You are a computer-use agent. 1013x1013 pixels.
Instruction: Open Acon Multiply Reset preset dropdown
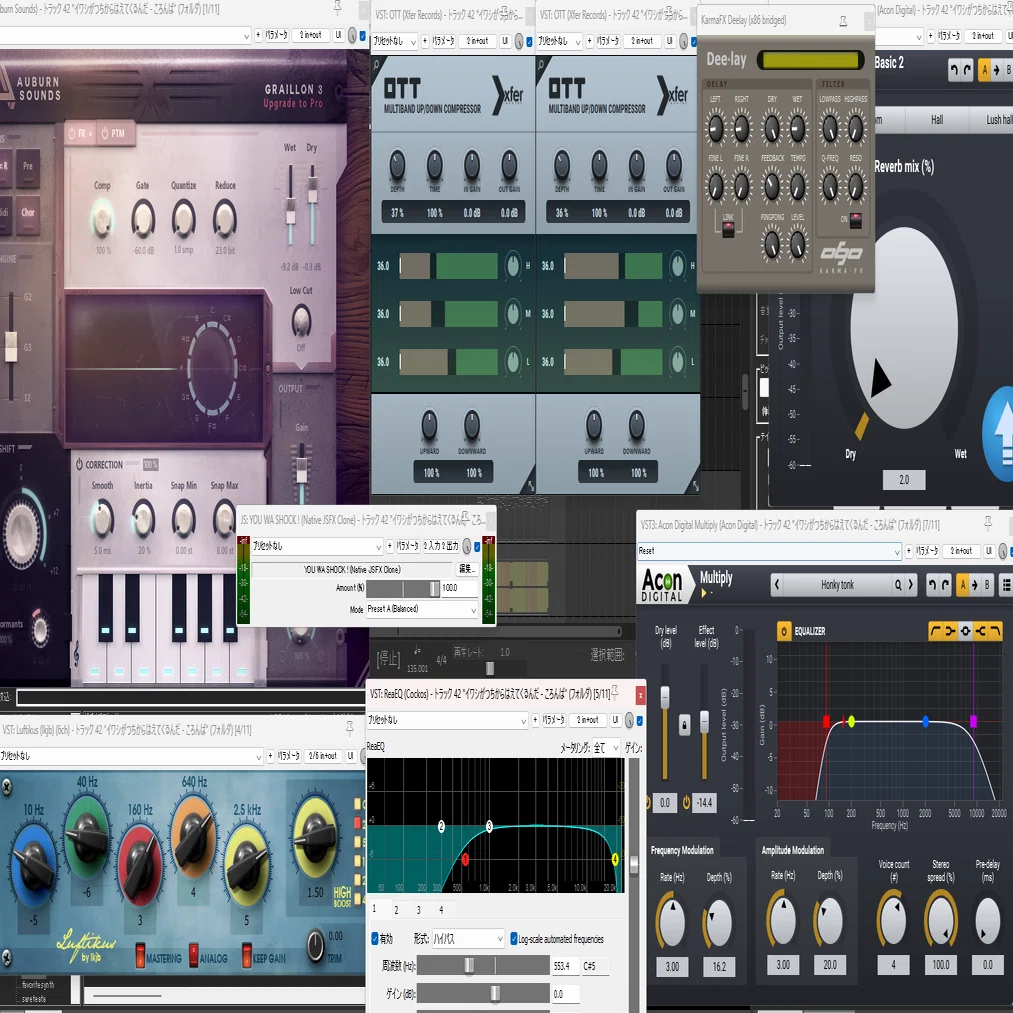(x=769, y=551)
